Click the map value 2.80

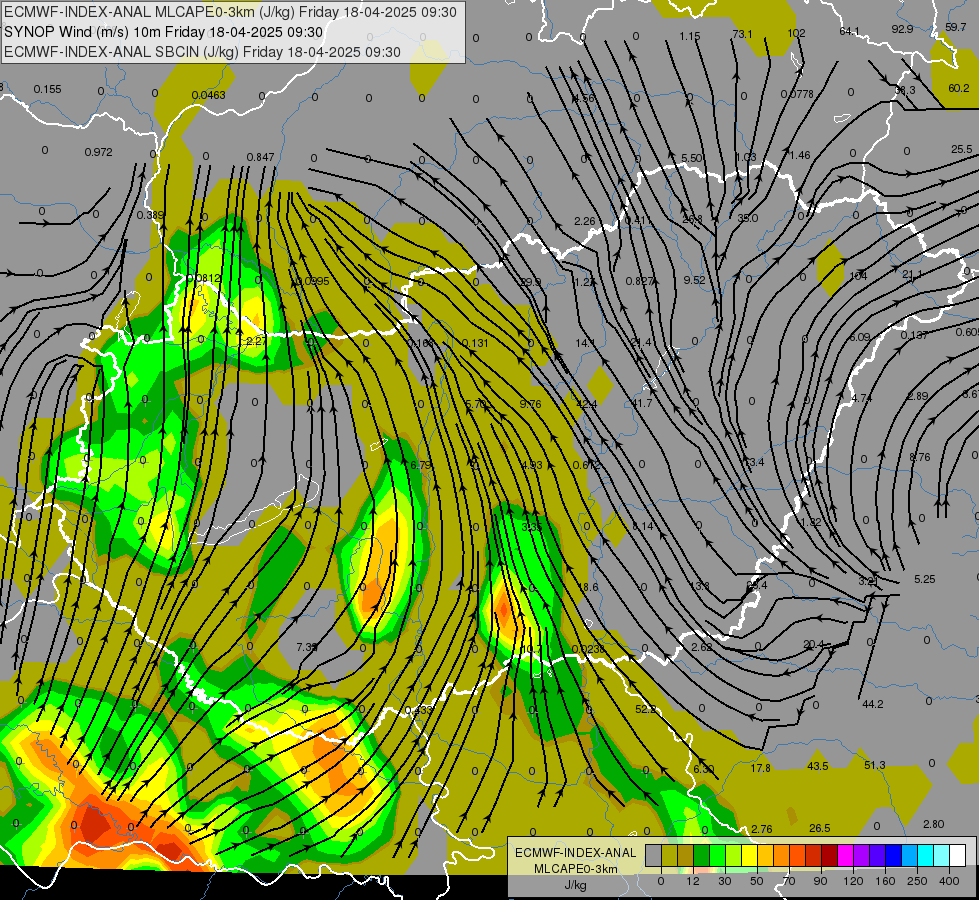(933, 824)
